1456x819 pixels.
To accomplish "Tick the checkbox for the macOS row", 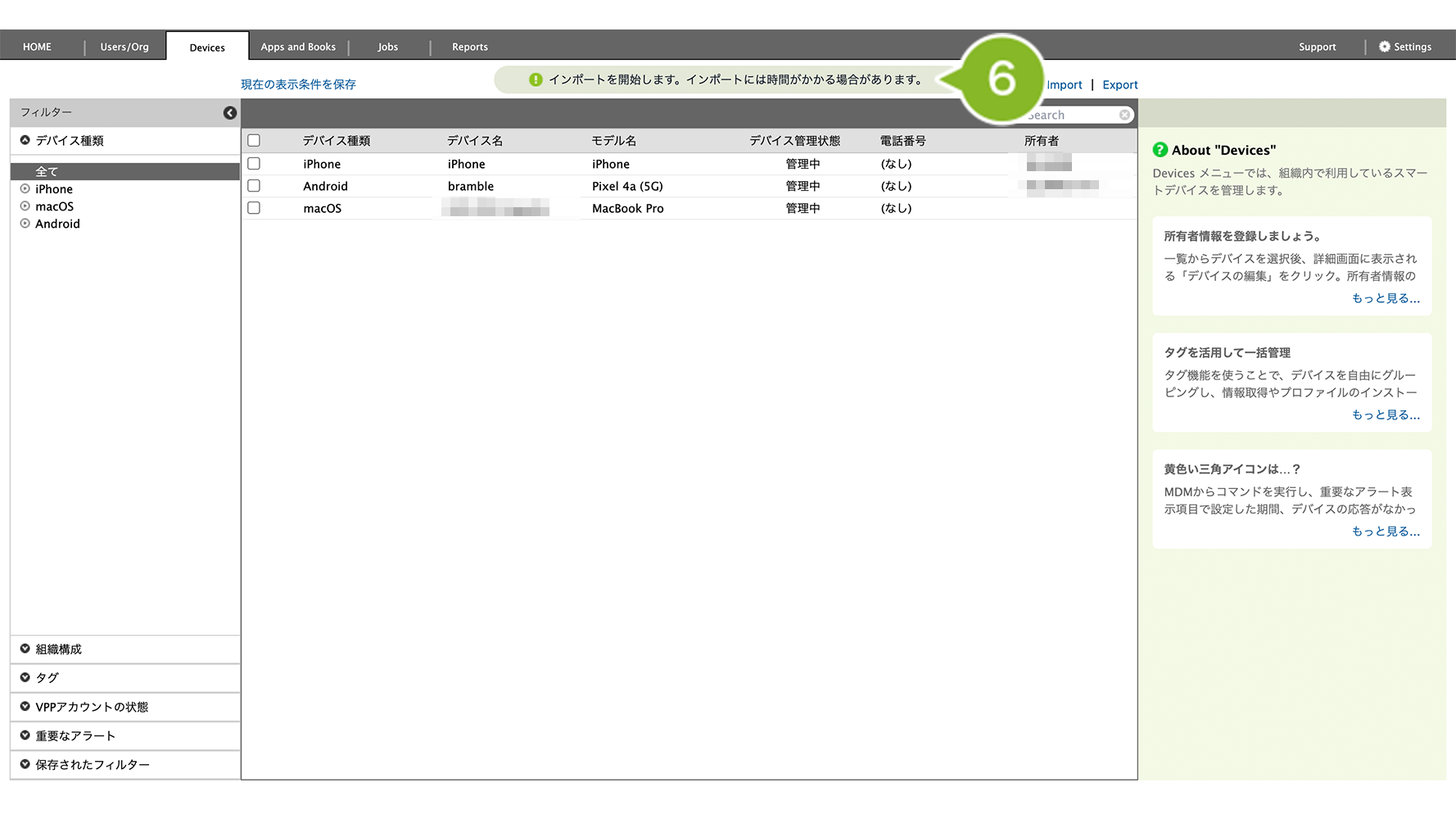I will tap(254, 208).
